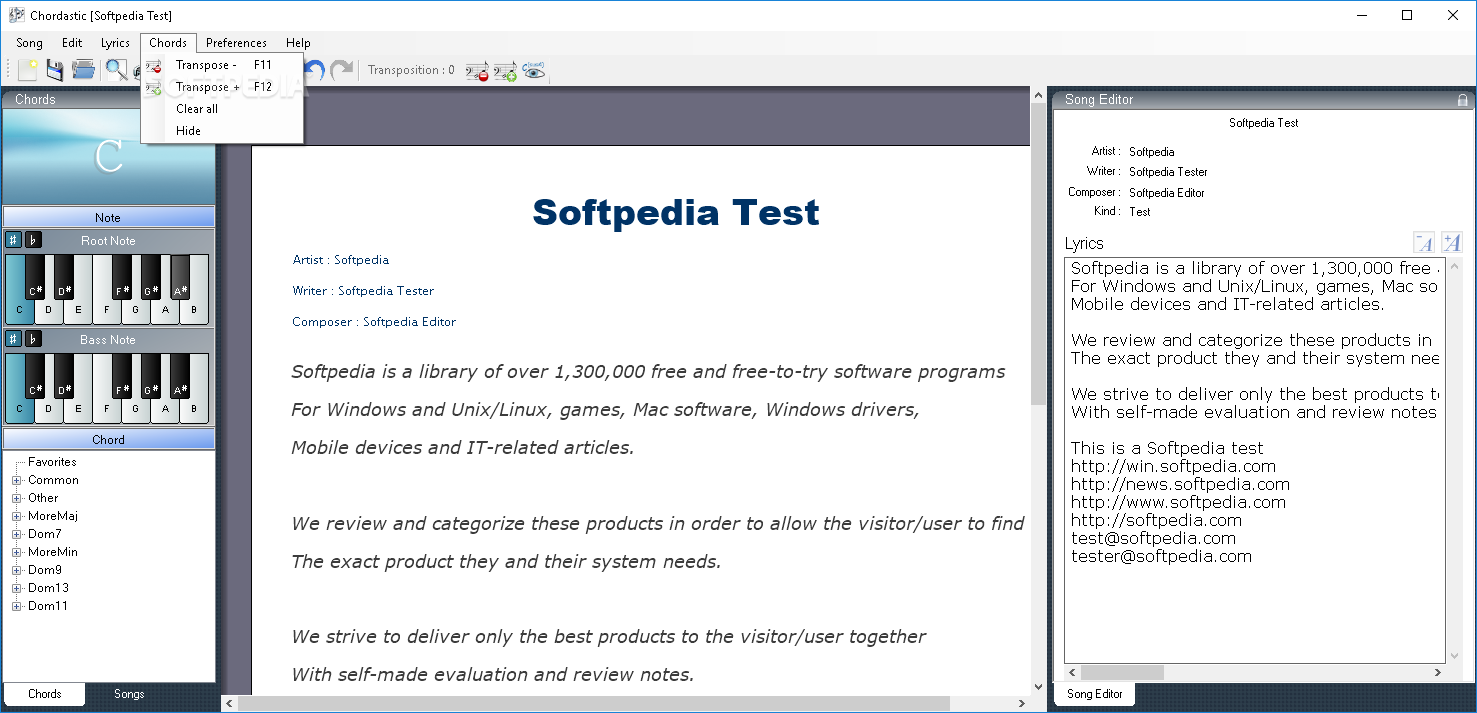Enable sharp notation for Bass Note
The height and width of the screenshot is (713, 1477).
[x=13, y=339]
